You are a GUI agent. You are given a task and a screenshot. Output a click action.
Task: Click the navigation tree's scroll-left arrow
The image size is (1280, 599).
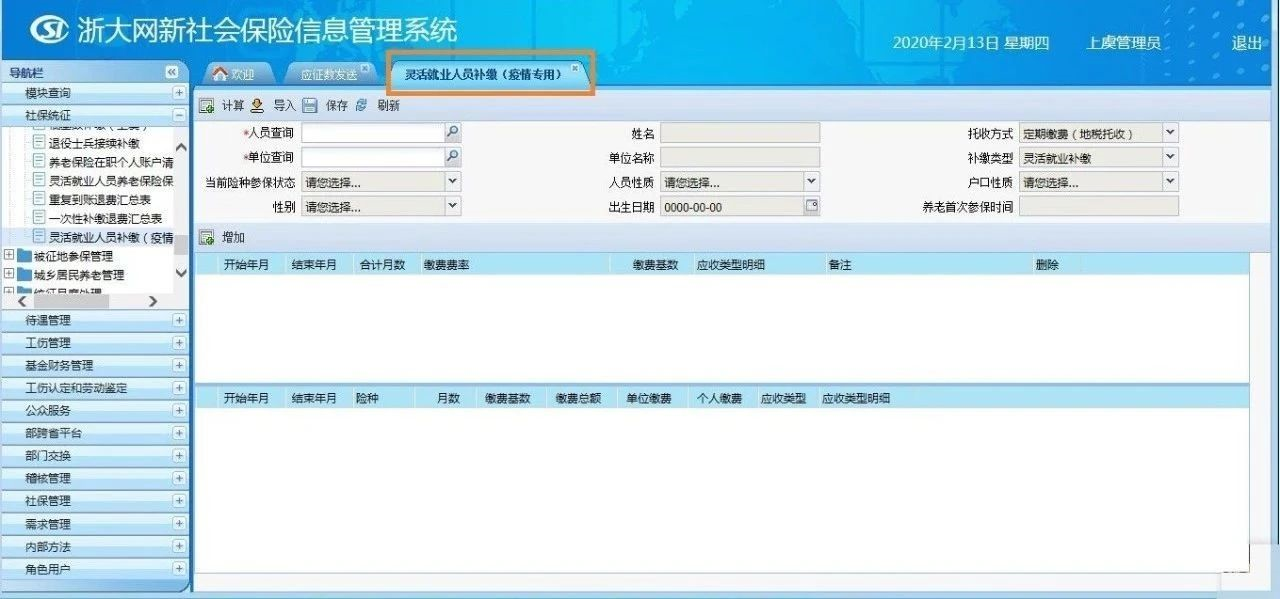pyautogui.click(x=22, y=301)
